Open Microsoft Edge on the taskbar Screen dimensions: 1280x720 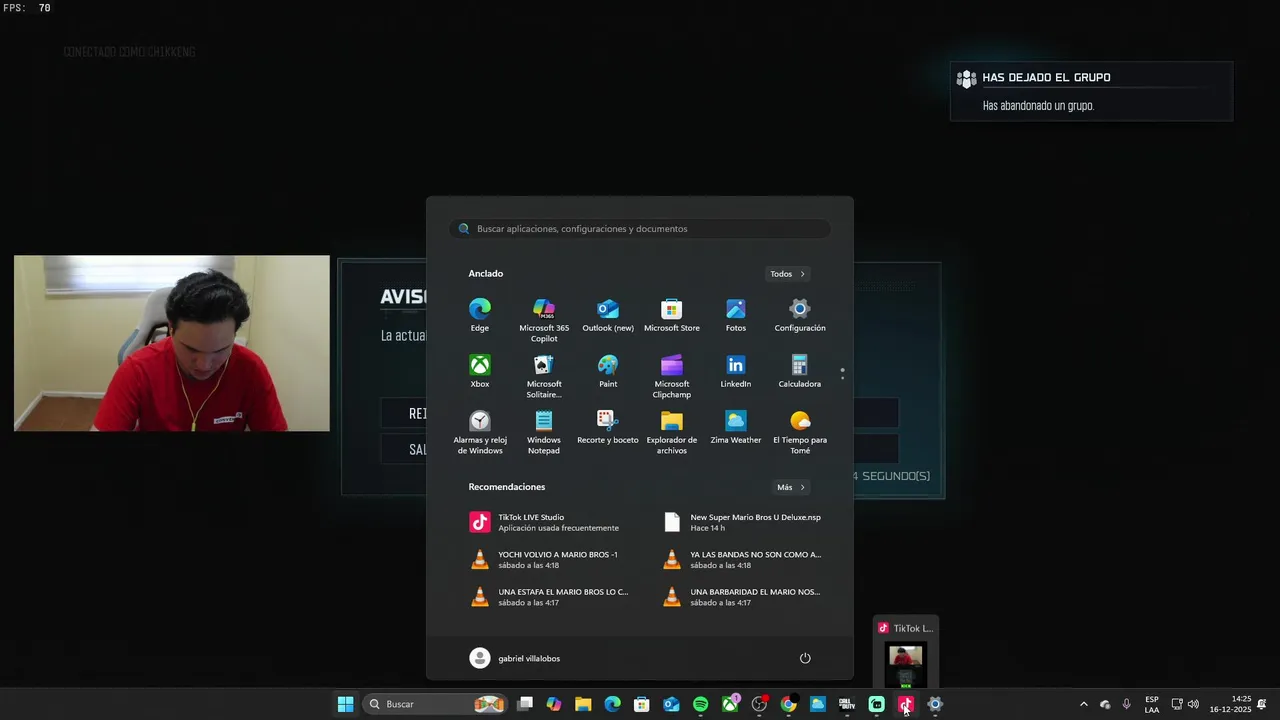click(612, 704)
